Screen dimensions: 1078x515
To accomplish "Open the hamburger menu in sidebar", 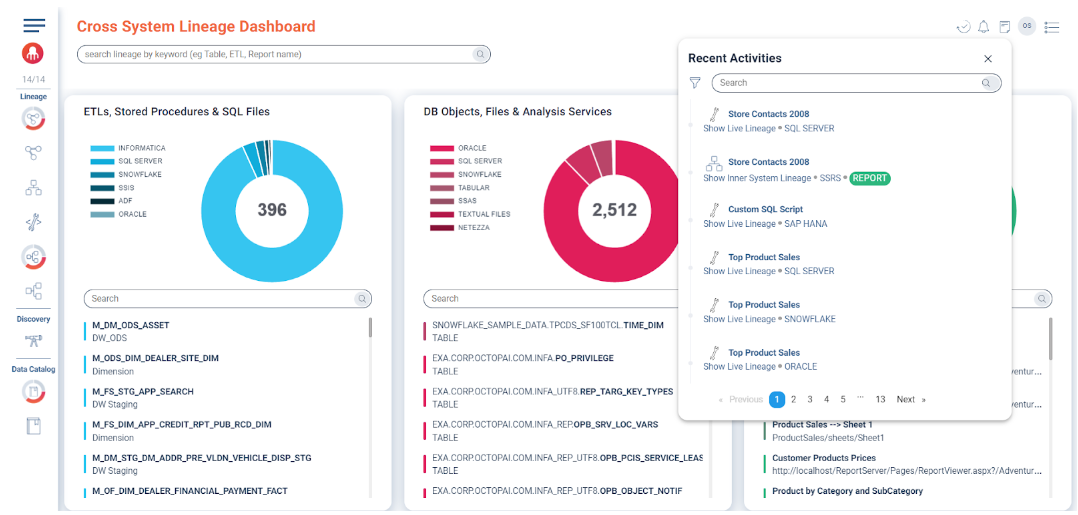I will click(34, 26).
